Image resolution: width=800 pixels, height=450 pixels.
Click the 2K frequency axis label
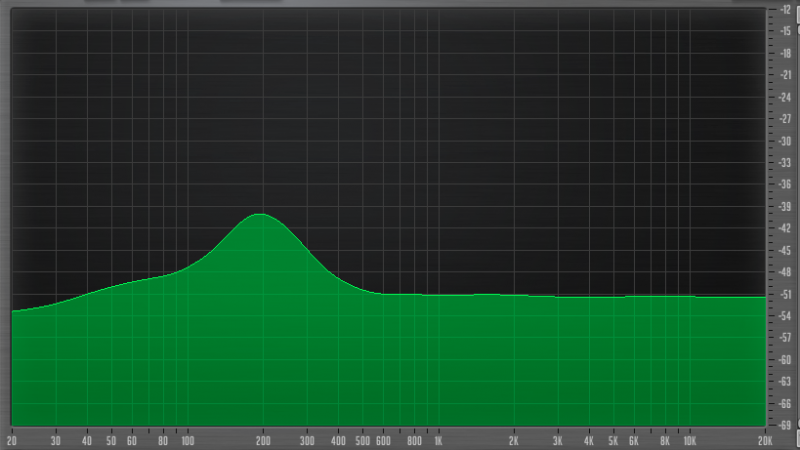tap(514, 440)
